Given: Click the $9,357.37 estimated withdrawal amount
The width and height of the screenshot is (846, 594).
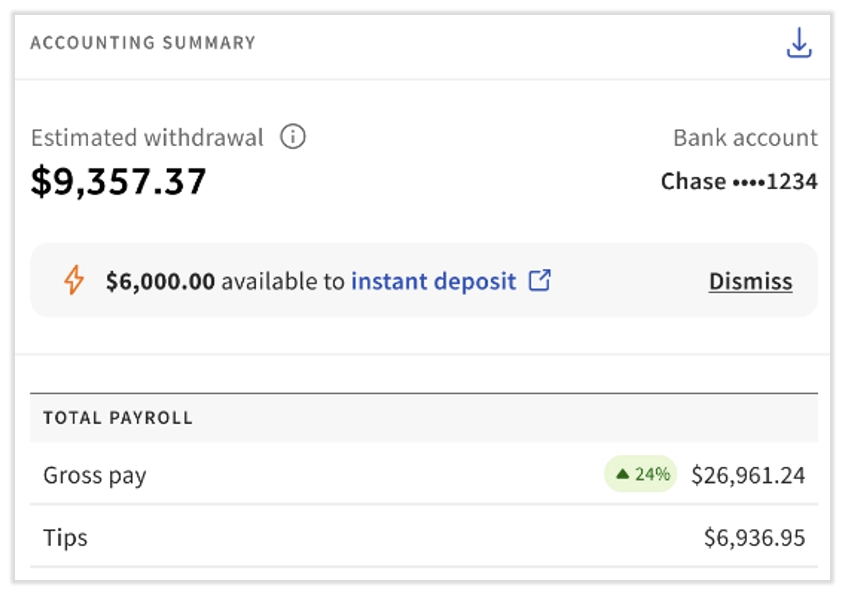Looking at the screenshot, I should click(119, 181).
